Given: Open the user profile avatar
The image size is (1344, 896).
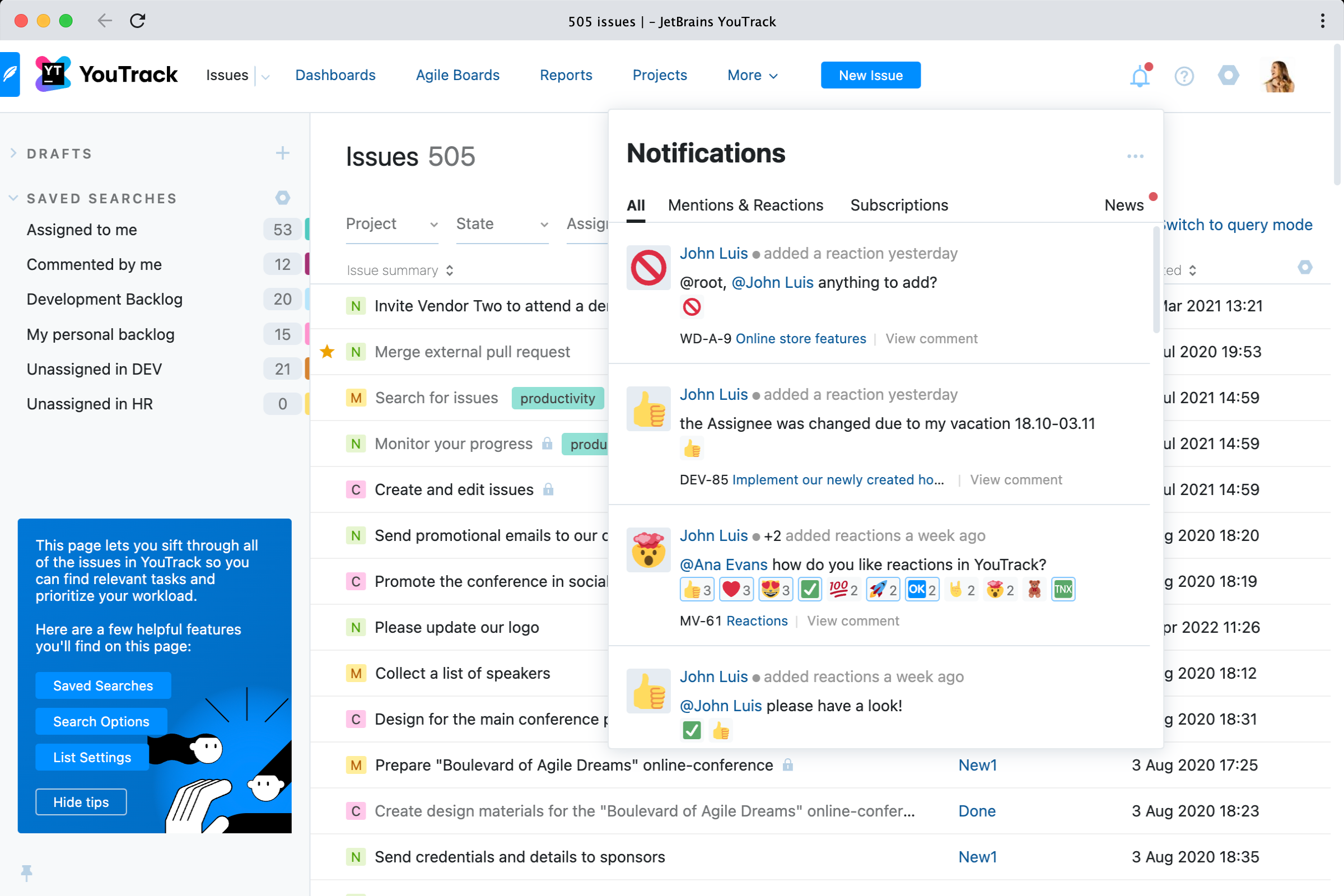Looking at the screenshot, I should (x=1278, y=76).
